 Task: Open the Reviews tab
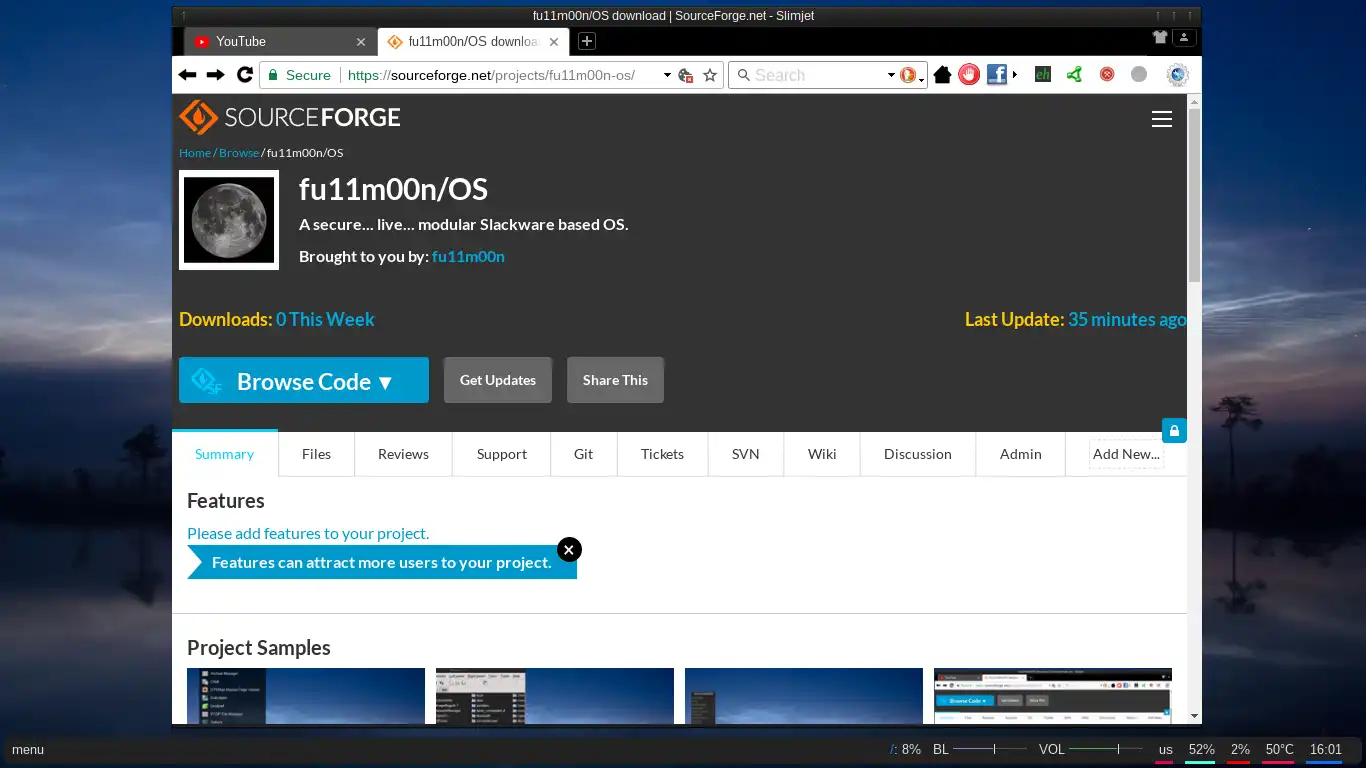[x=403, y=454]
